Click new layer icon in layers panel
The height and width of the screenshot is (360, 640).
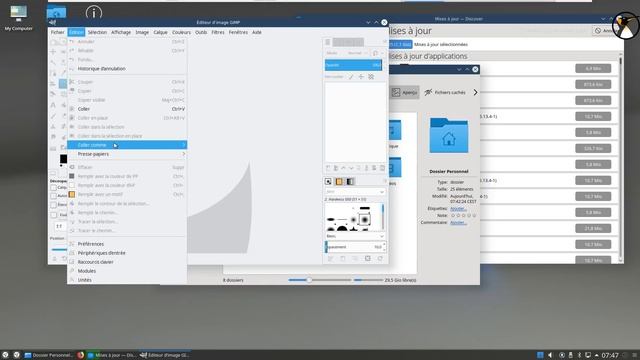(x=328, y=168)
